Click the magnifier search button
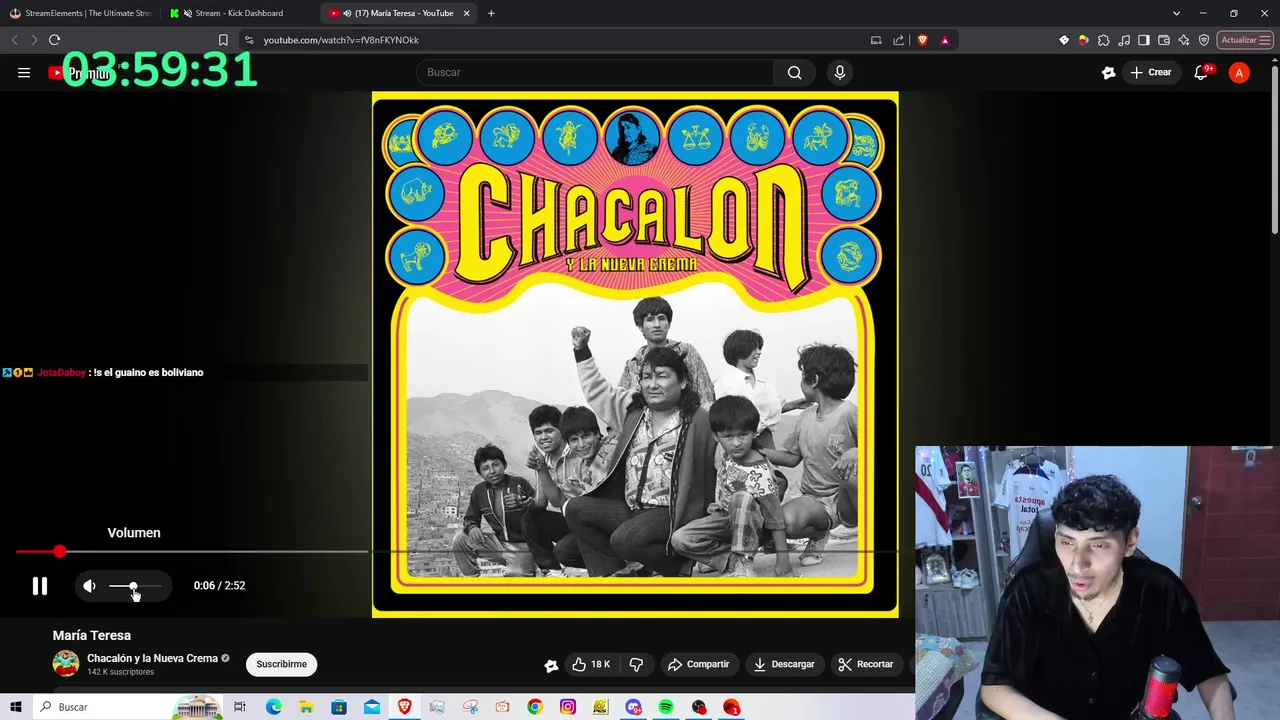Screen dimensions: 1280x720 click(794, 72)
